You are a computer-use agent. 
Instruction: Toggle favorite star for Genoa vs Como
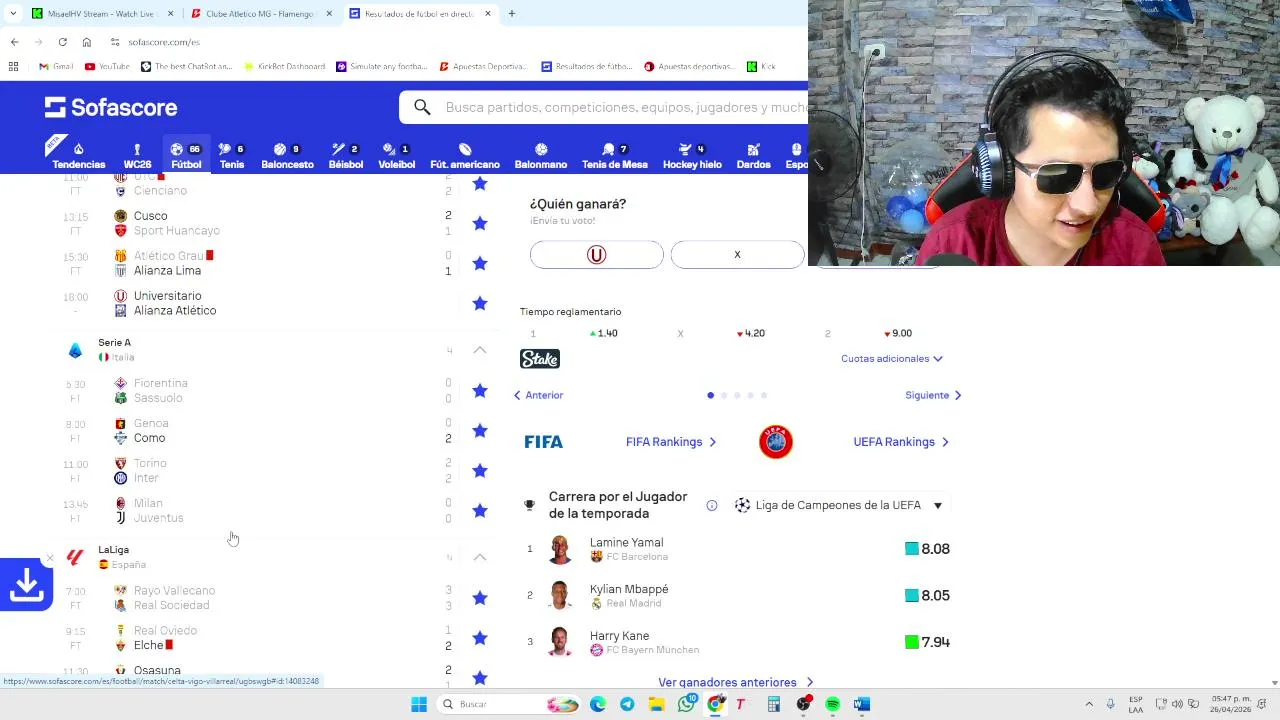click(480, 430)
